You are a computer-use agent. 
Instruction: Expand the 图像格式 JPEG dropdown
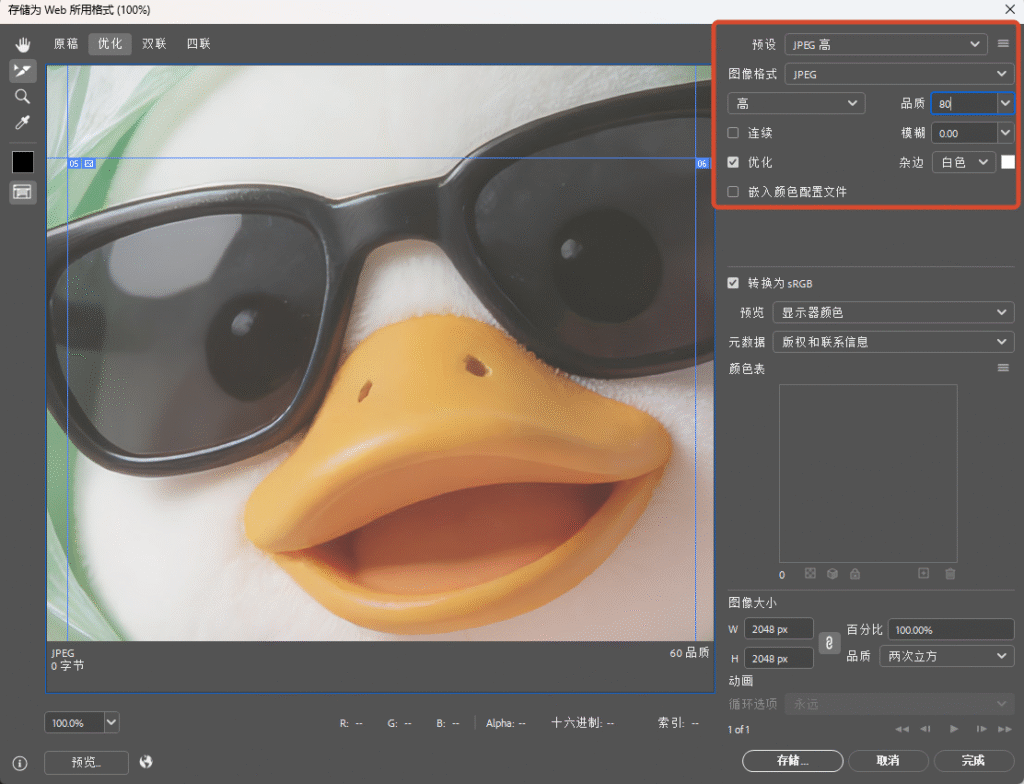[899, 74]
